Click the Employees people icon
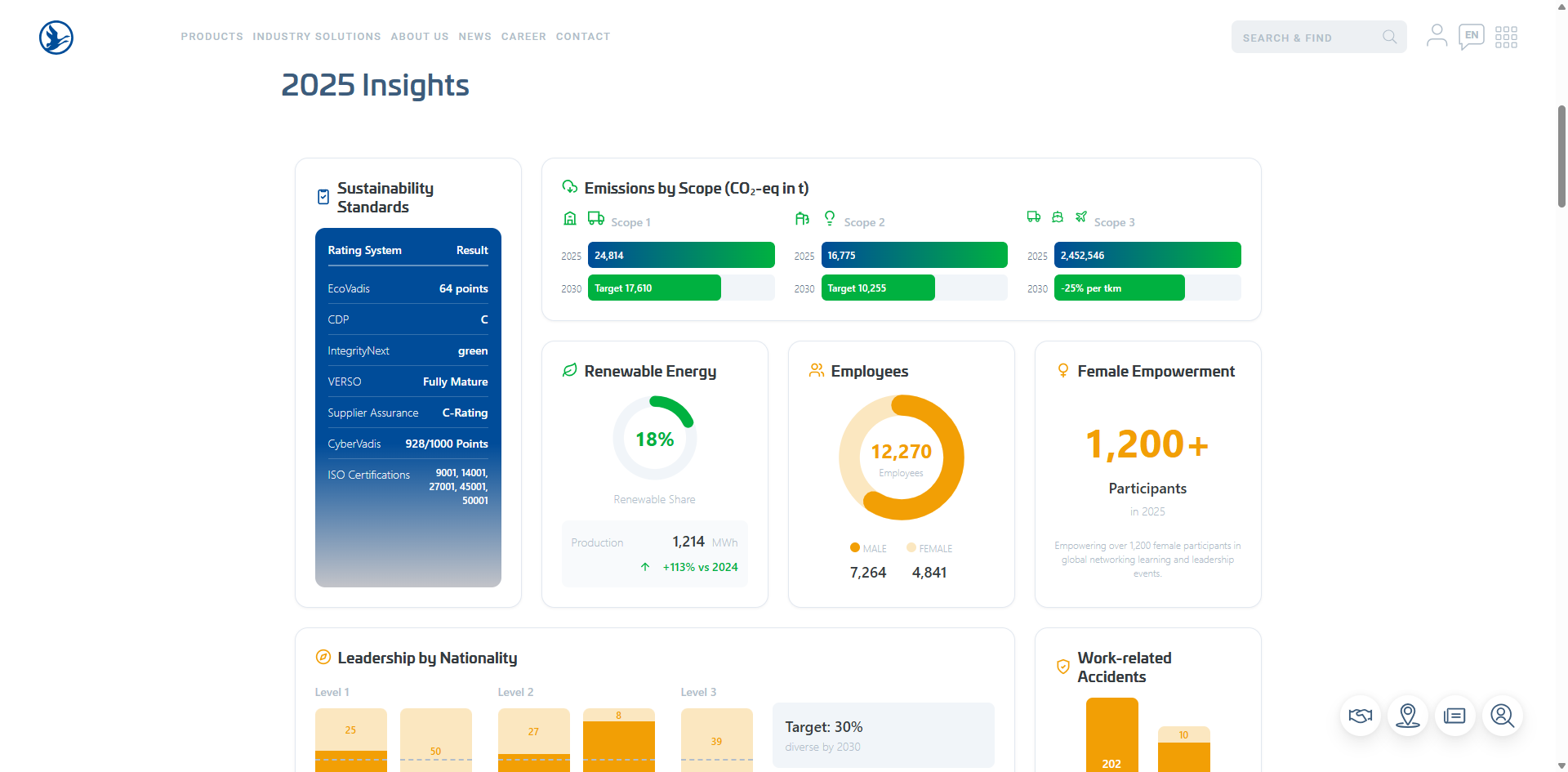 click(817, 370)
